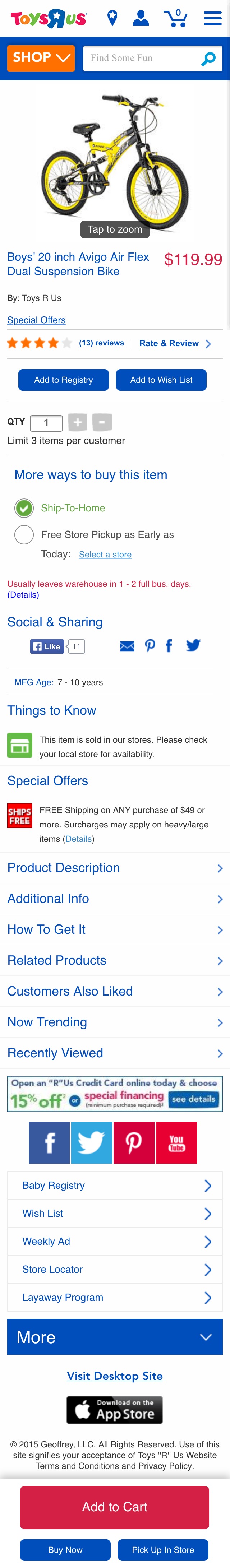Open the Weekly Ad entry
Image resolution: width=230 pixels, height=1568 pixels.
[114, 1241]
